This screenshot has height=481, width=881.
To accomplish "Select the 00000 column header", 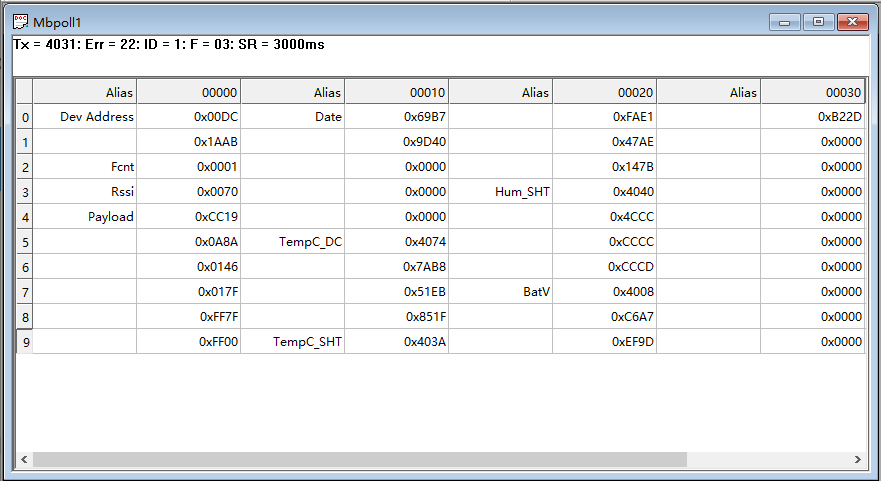I will (189, 92).
